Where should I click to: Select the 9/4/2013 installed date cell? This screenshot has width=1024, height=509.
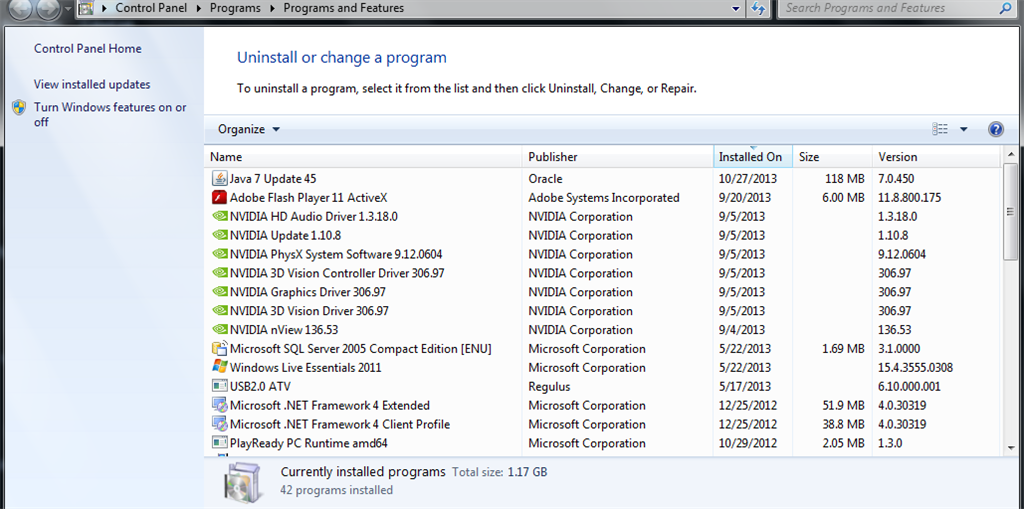[x=742, y=330]
